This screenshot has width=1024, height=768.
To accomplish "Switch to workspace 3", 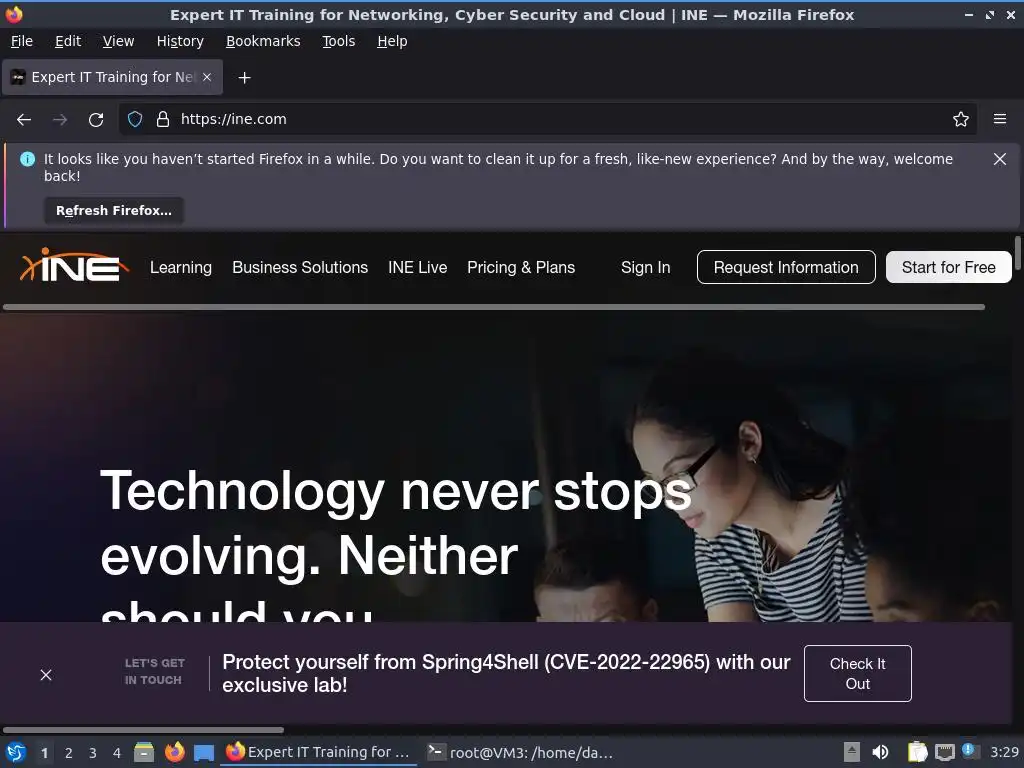I will click(93, 753).
